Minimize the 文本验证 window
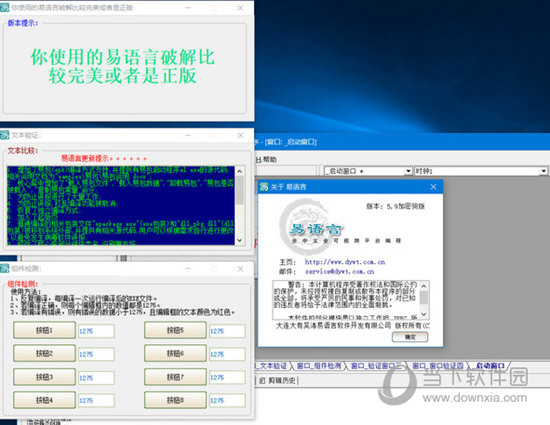 [188, 135]
